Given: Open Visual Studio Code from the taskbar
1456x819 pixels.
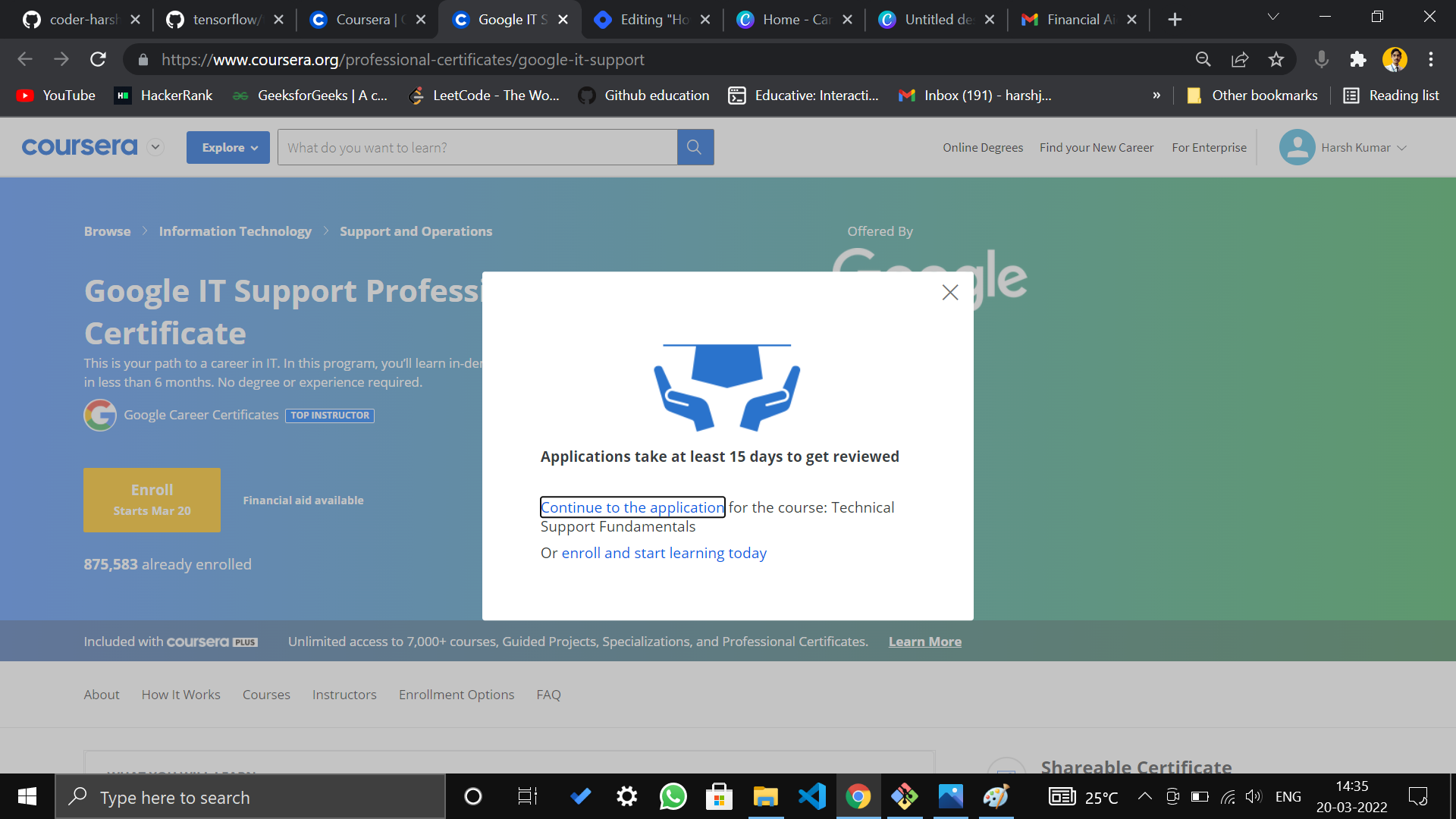Looking at the screenshot, I should click(811, 796).
